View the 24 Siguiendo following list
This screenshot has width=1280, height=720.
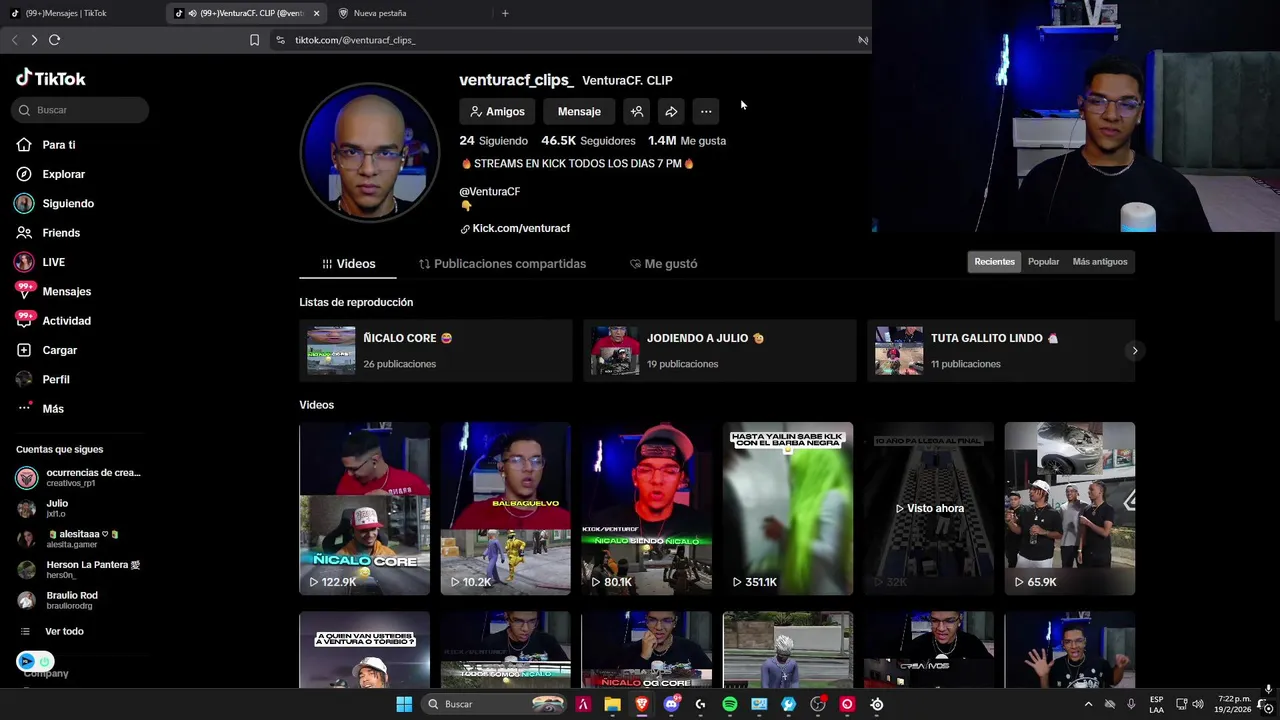(493, 141)
